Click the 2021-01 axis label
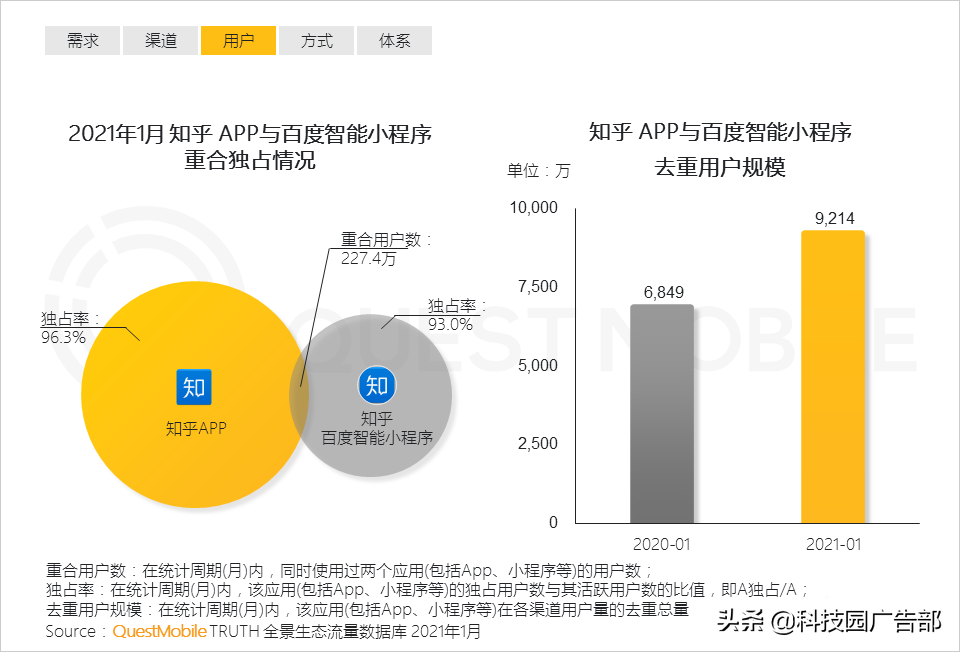960x652 pixels. click(833, 544)
